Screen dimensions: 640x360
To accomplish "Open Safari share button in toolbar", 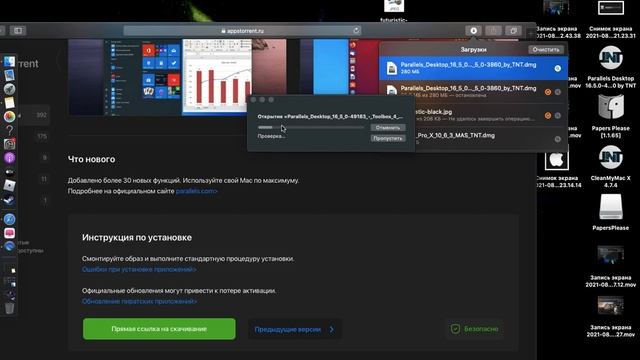I will 493,31.
